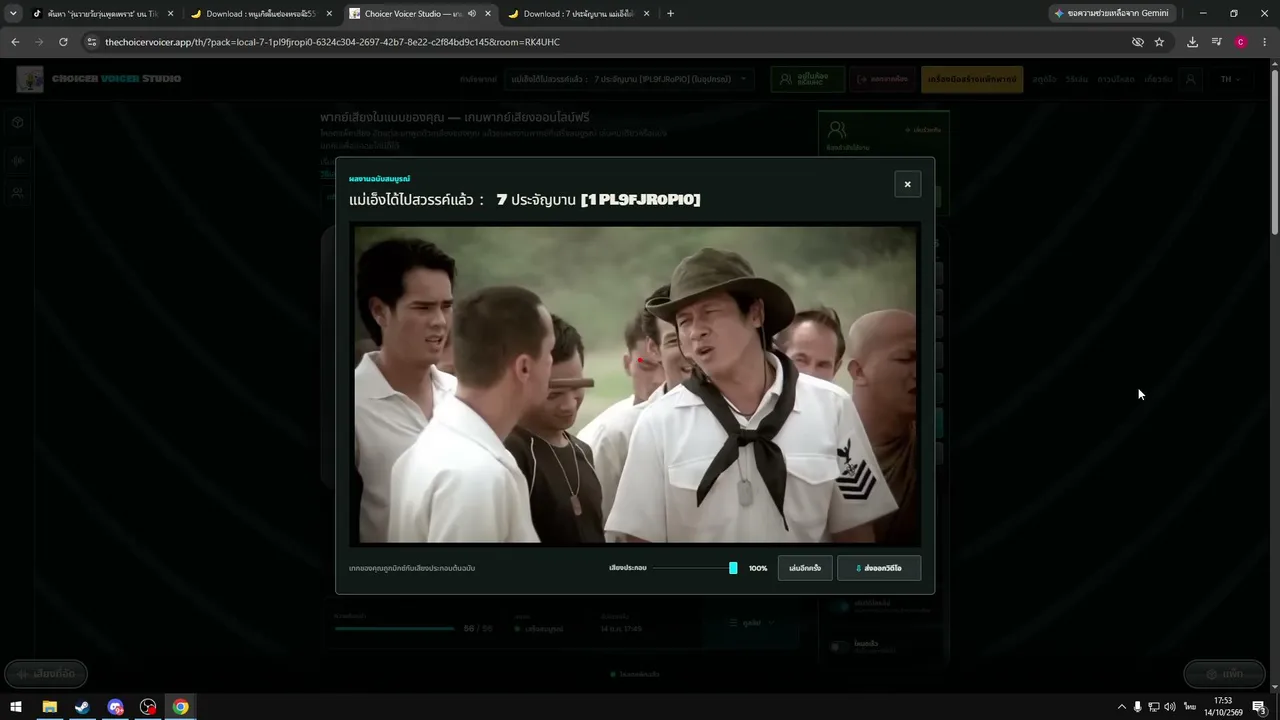Open the taskbar clock and calendar
The width and height of the screenshot is (1280, 720).
[1223, 707]
